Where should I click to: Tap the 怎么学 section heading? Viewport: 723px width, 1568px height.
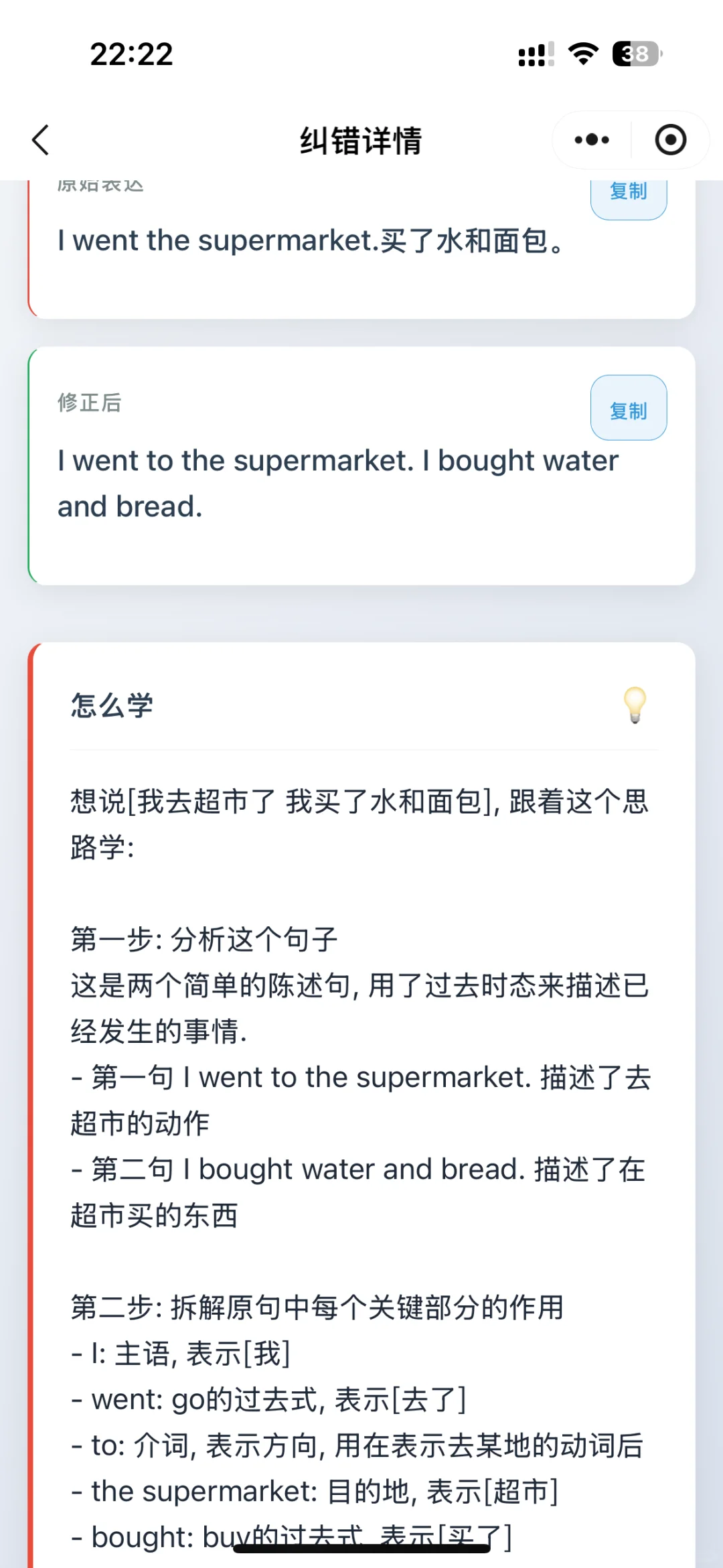coord(112,705)
